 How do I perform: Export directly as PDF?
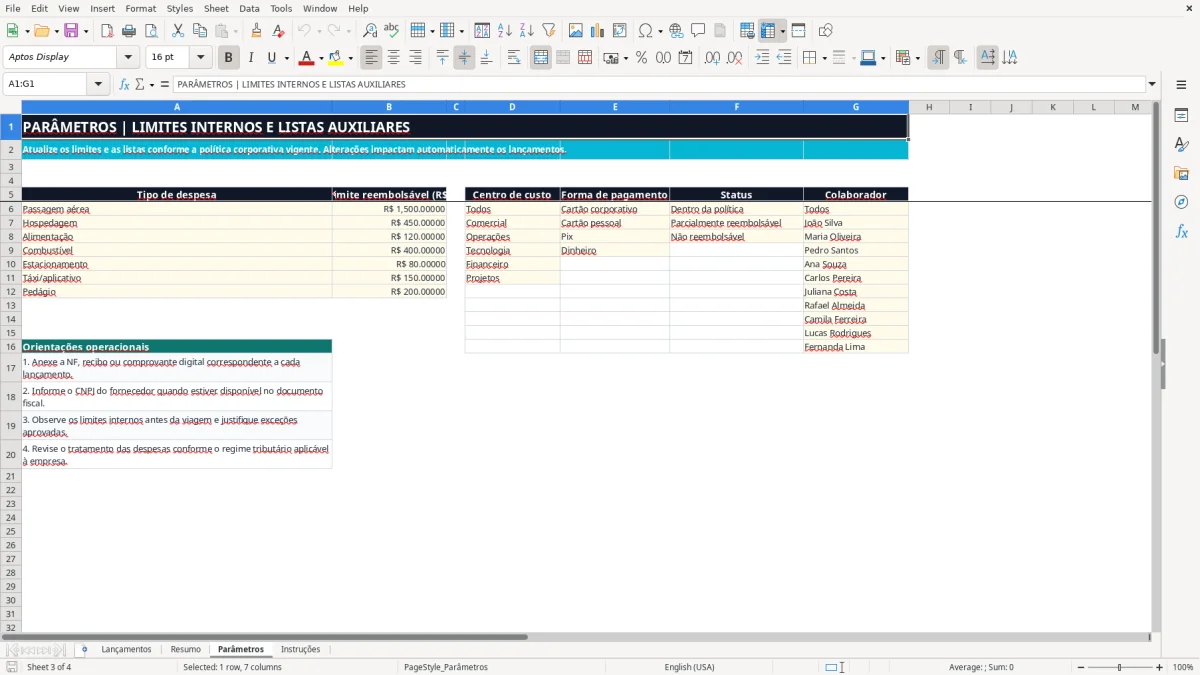pyautogui.click(x=107, y=31)
